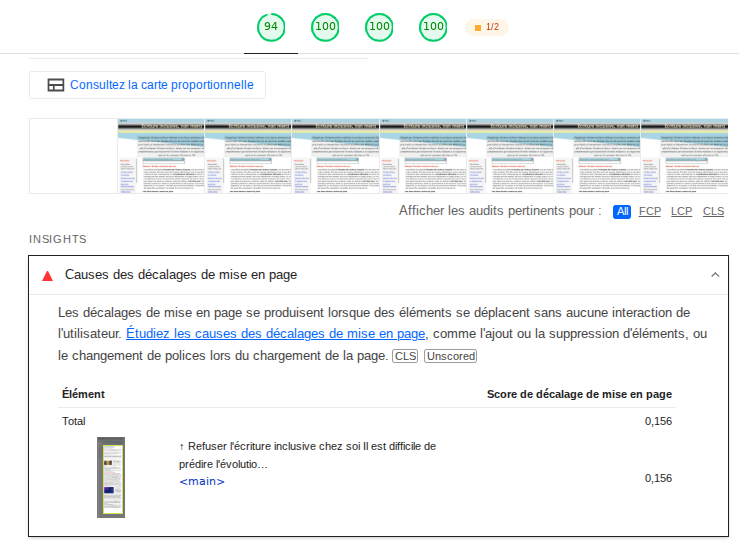739x545 pixels.
Task: Click the Élément column header
Action: [x=83, y=394]
